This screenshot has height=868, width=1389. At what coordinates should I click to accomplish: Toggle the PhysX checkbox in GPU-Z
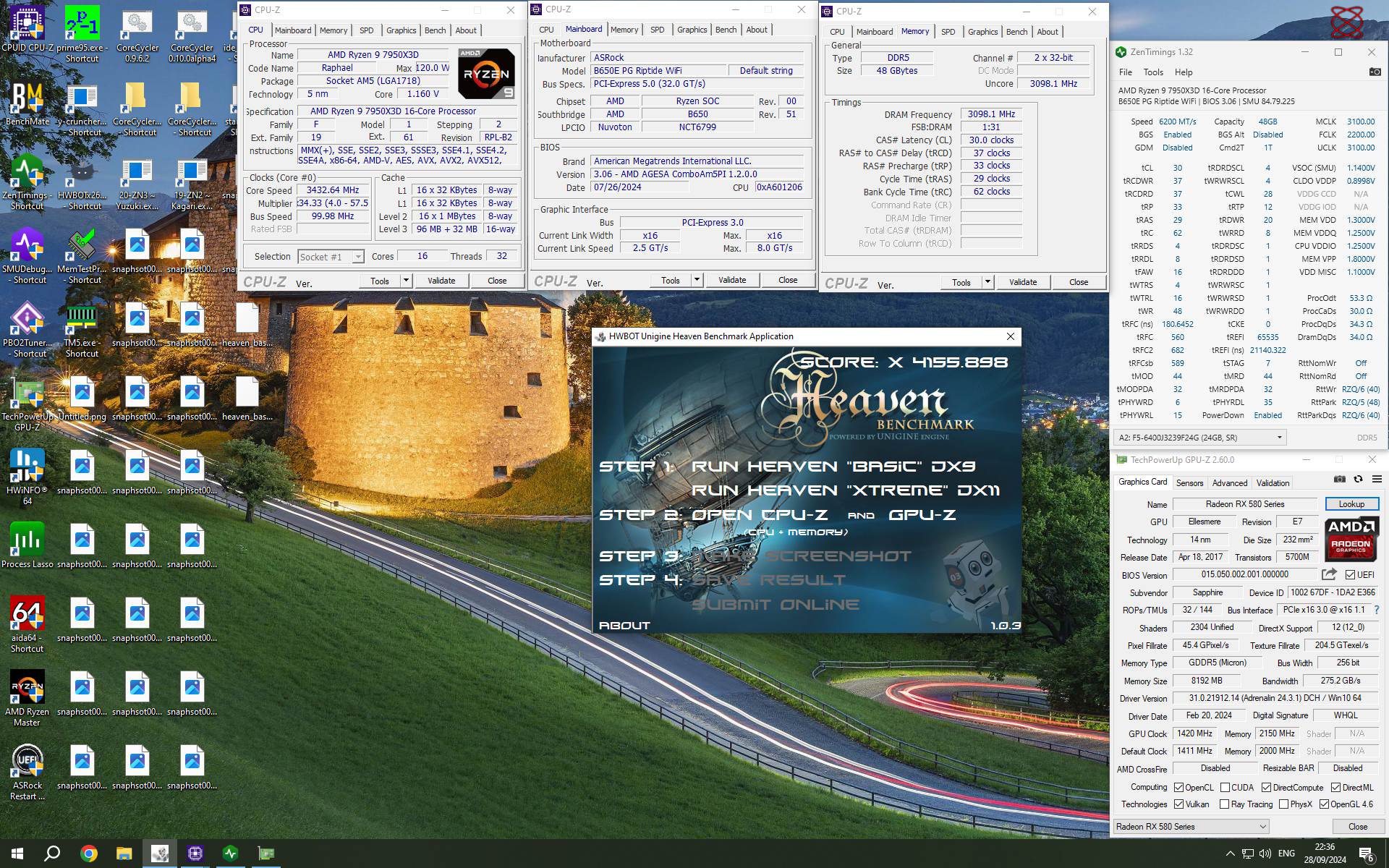pyautogui.click(x=1283, y=804)
